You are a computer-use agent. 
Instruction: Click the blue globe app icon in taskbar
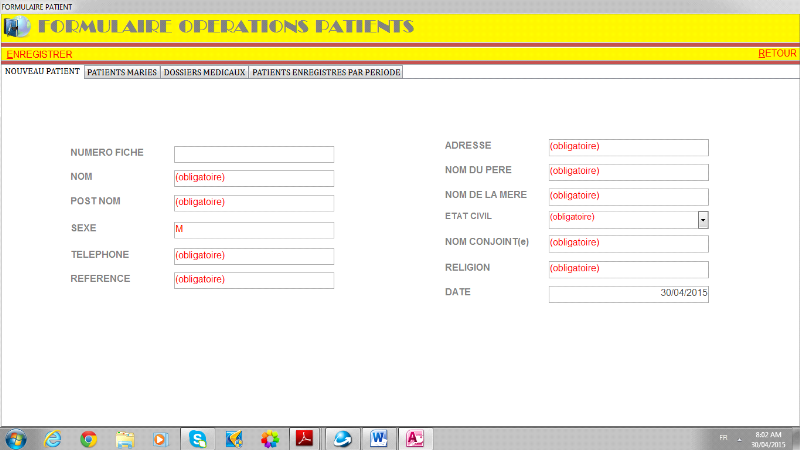pyautogui.click(x=342, y=439)
